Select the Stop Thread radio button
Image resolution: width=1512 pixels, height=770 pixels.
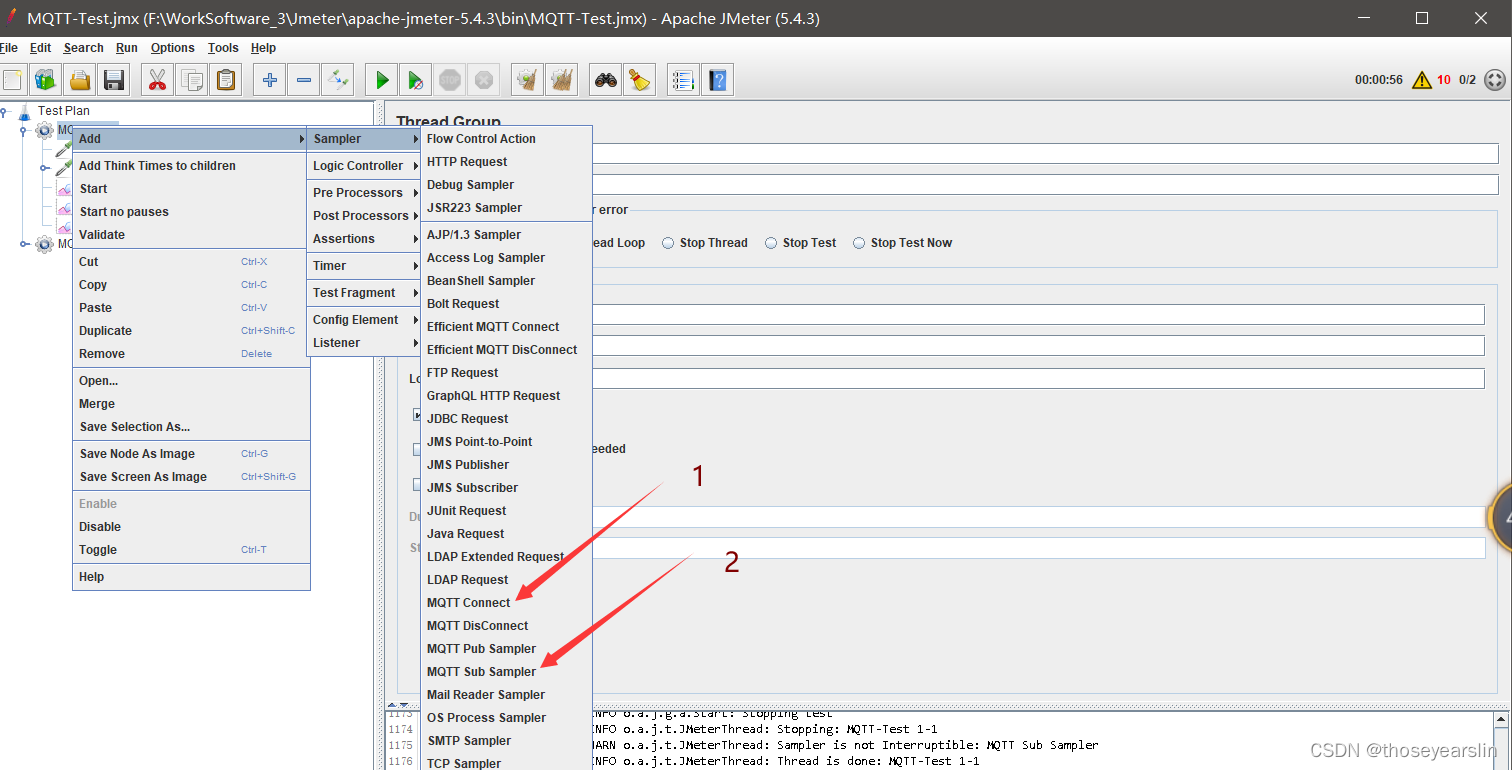(668, 243)
